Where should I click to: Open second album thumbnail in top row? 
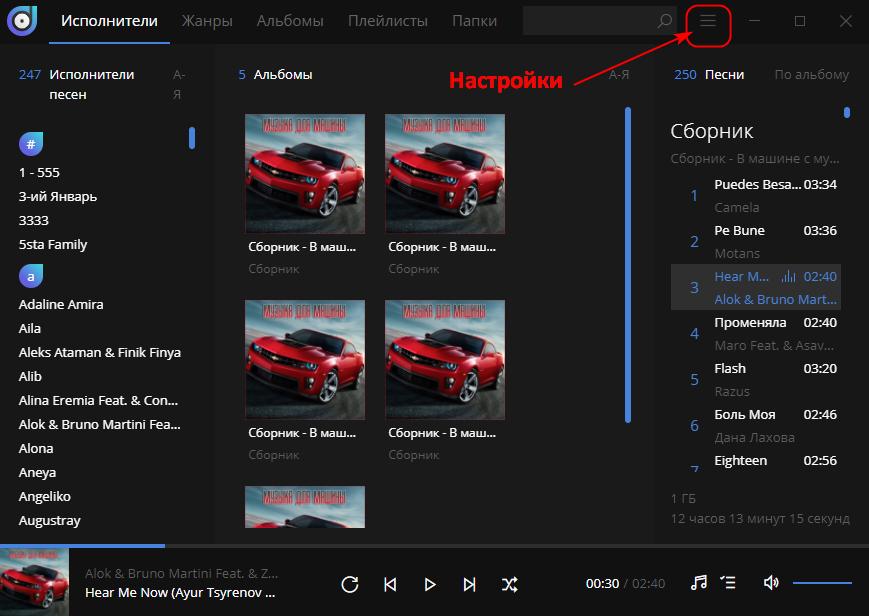coord(445,174)
